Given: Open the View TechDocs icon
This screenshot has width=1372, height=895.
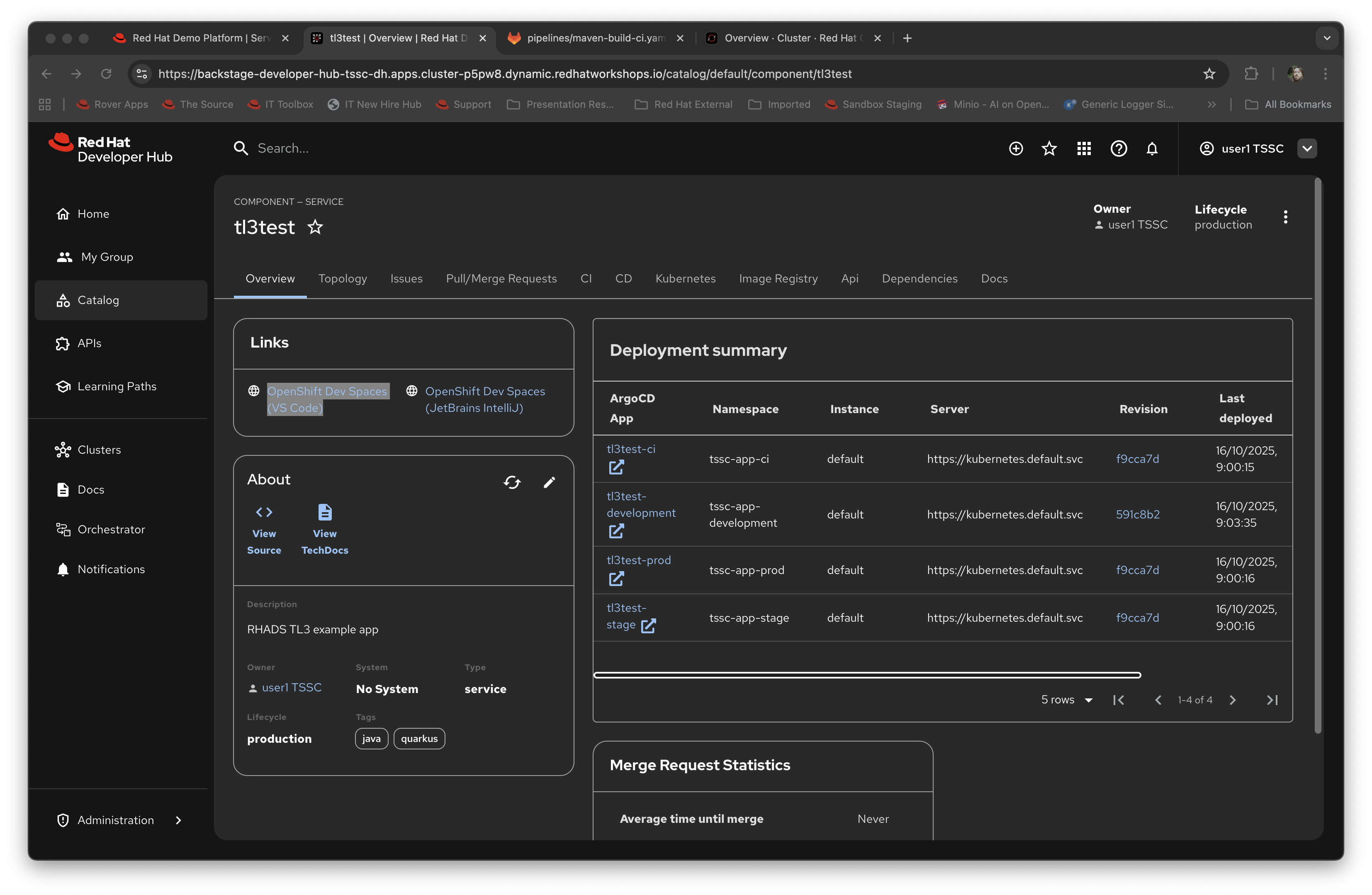Looking at the screenshot, I should pos(324,512).
